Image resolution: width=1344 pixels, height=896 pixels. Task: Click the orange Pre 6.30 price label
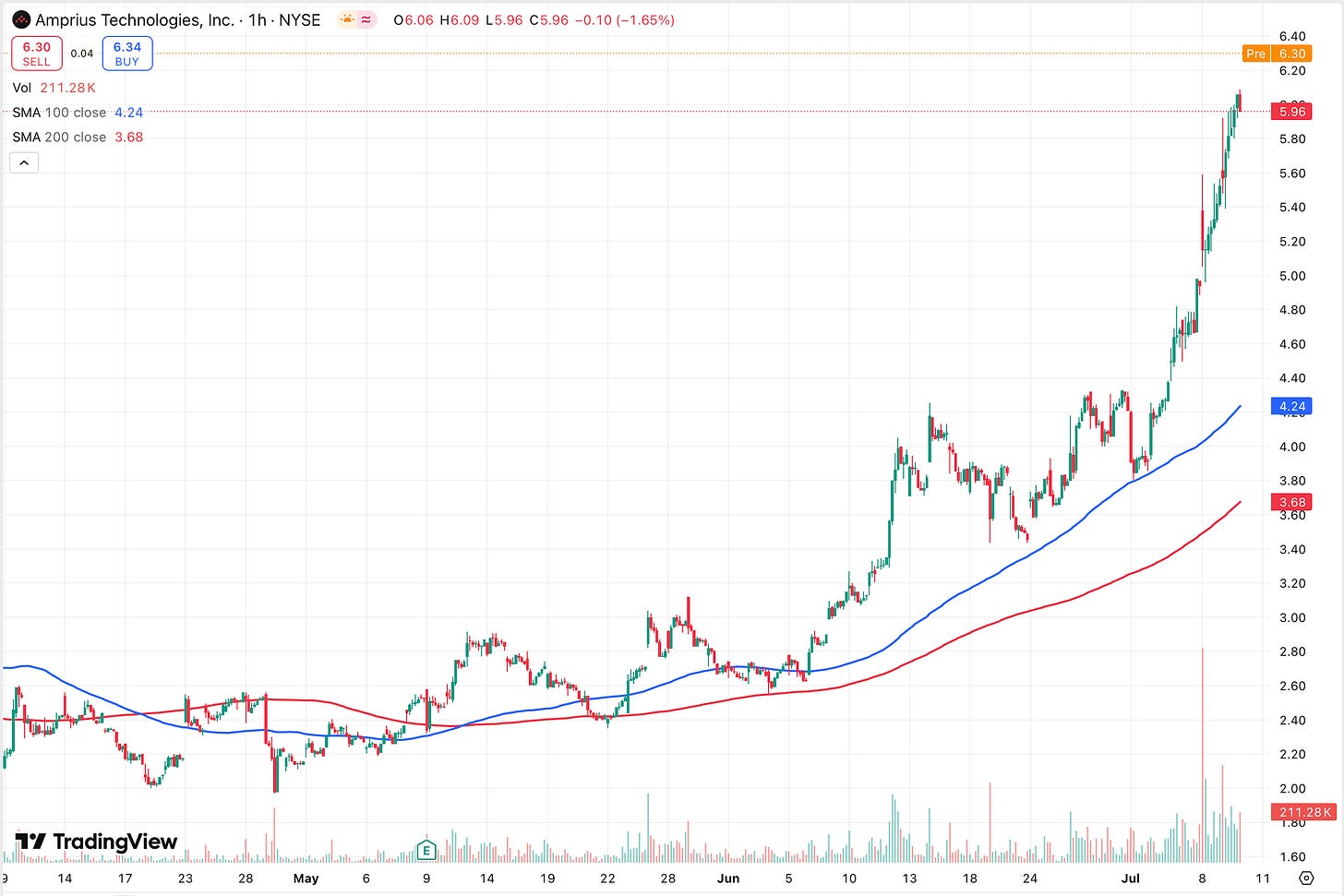[1278, 54]
